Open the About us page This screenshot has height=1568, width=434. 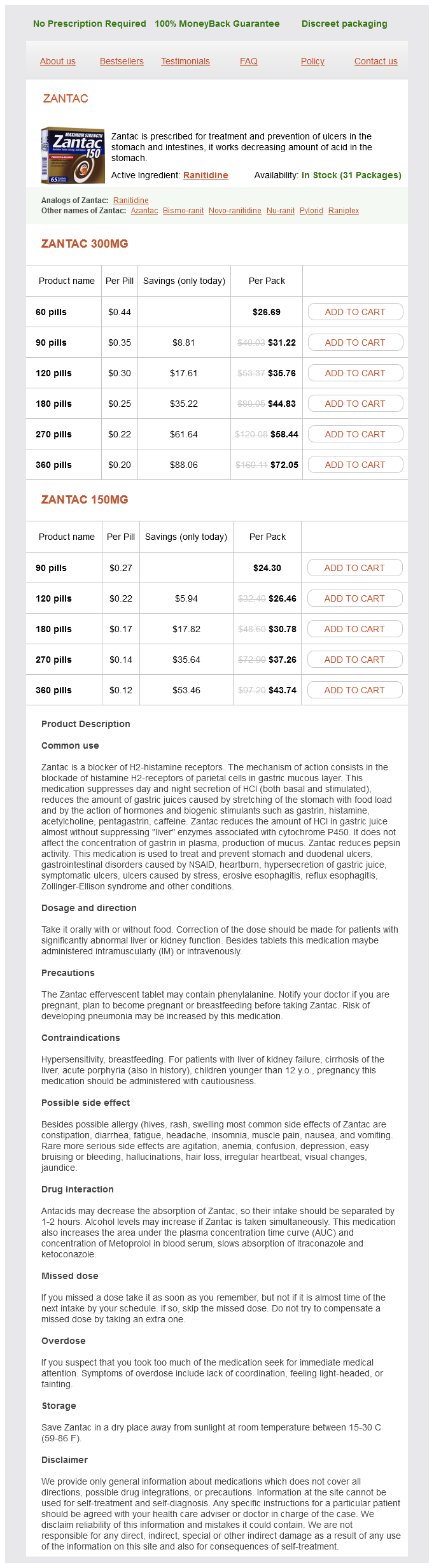(58, 61)
